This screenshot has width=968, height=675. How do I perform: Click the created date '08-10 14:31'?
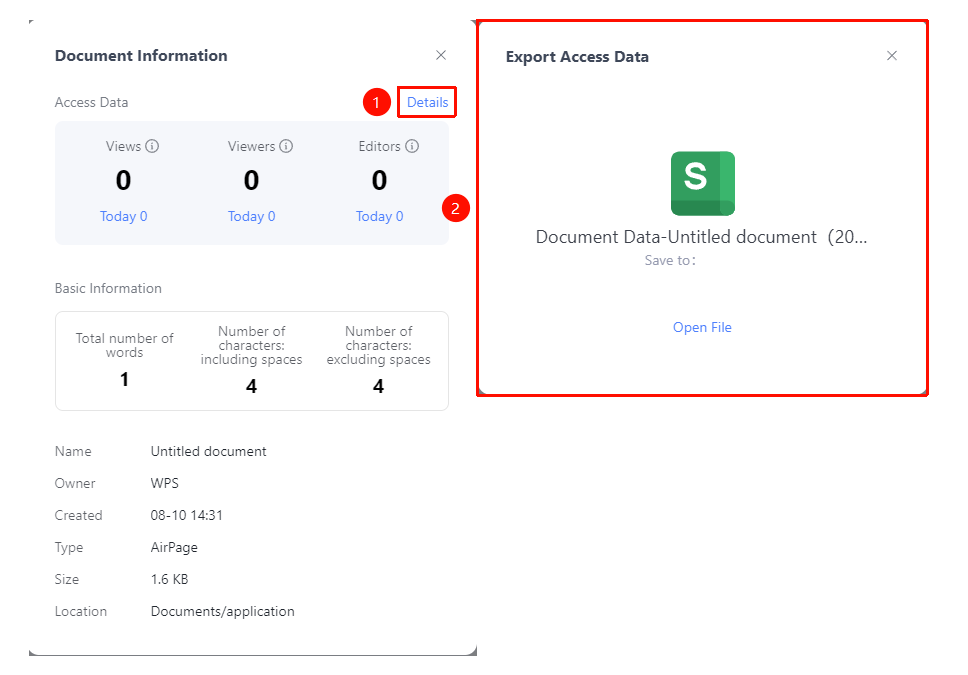[x=186, y=516]
